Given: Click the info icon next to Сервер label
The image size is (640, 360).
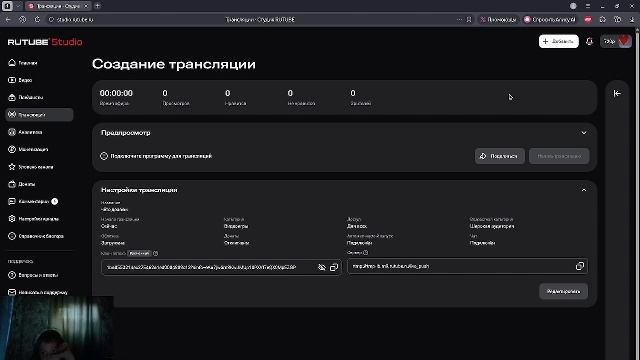Looking at the screenshot, I should click(365, 253).
